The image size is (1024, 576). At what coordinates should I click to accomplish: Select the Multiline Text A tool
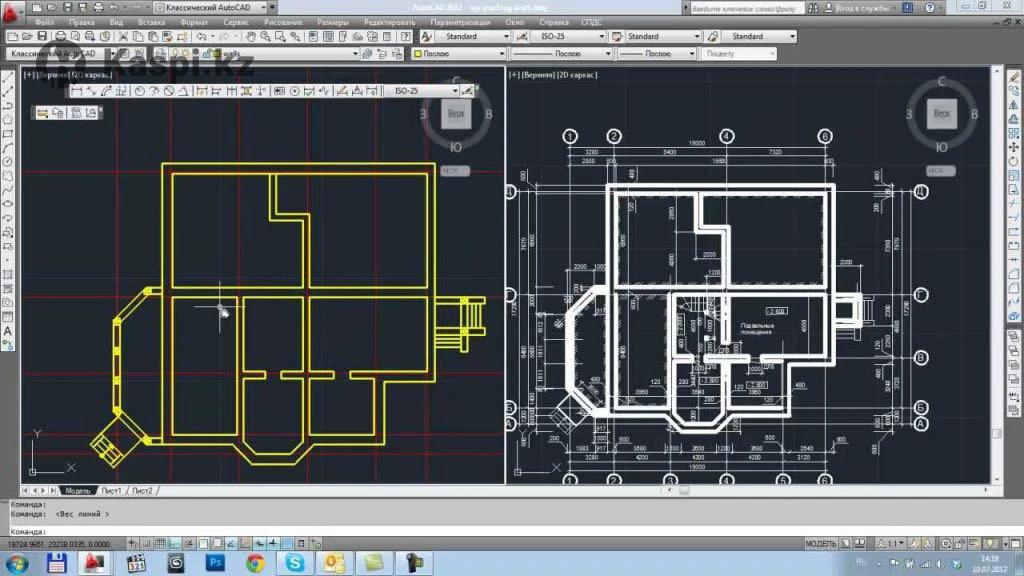(8, 330)
